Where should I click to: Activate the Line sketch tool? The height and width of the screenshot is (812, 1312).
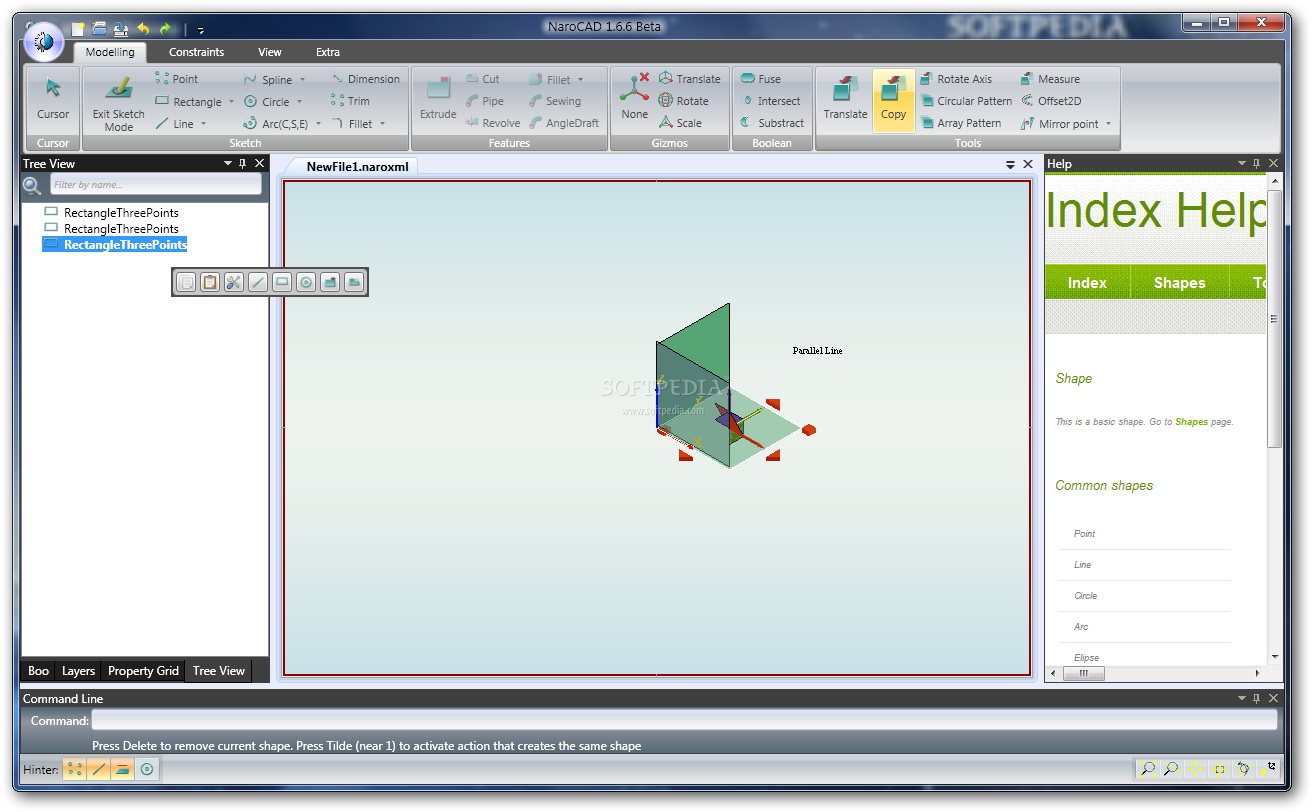(175, 124)
